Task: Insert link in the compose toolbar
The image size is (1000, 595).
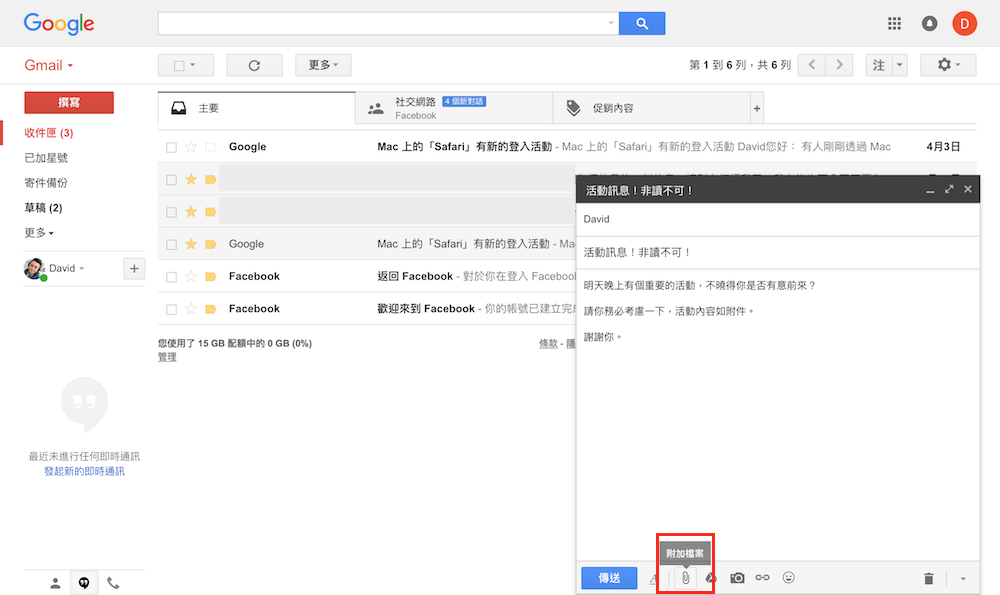Action: (x=763, y=578)
